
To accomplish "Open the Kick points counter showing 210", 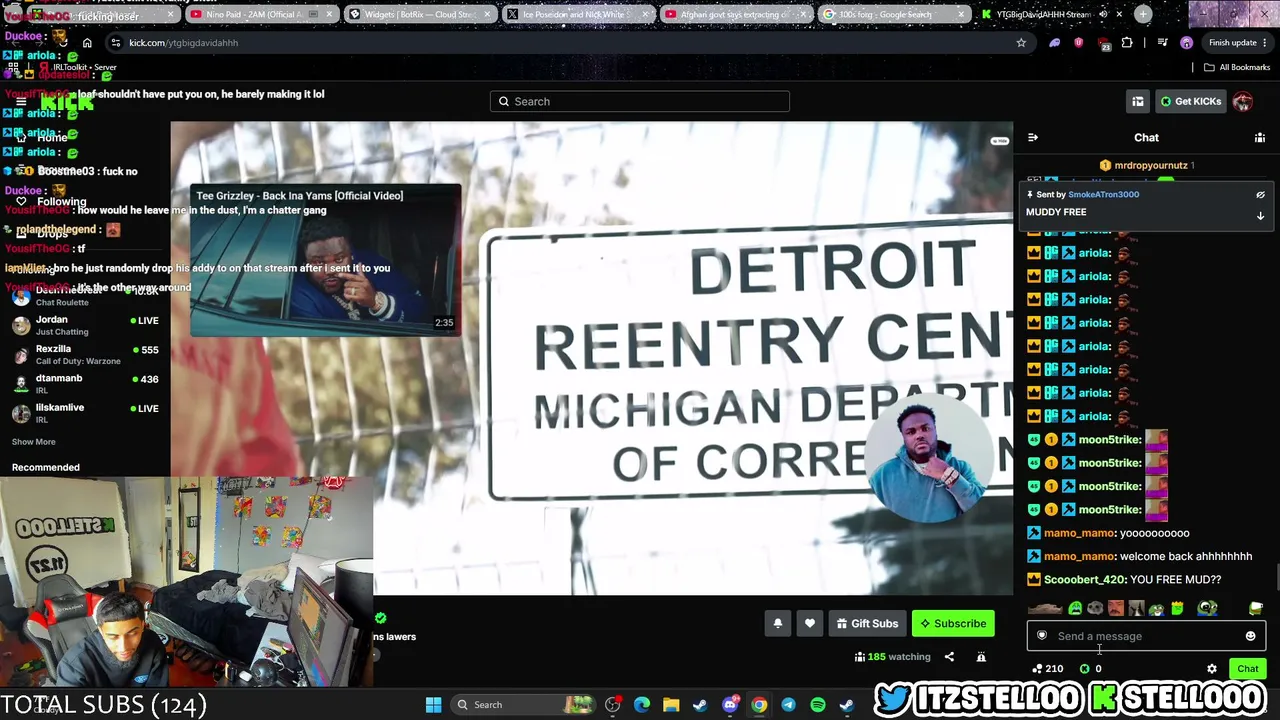I will 1048,669.
